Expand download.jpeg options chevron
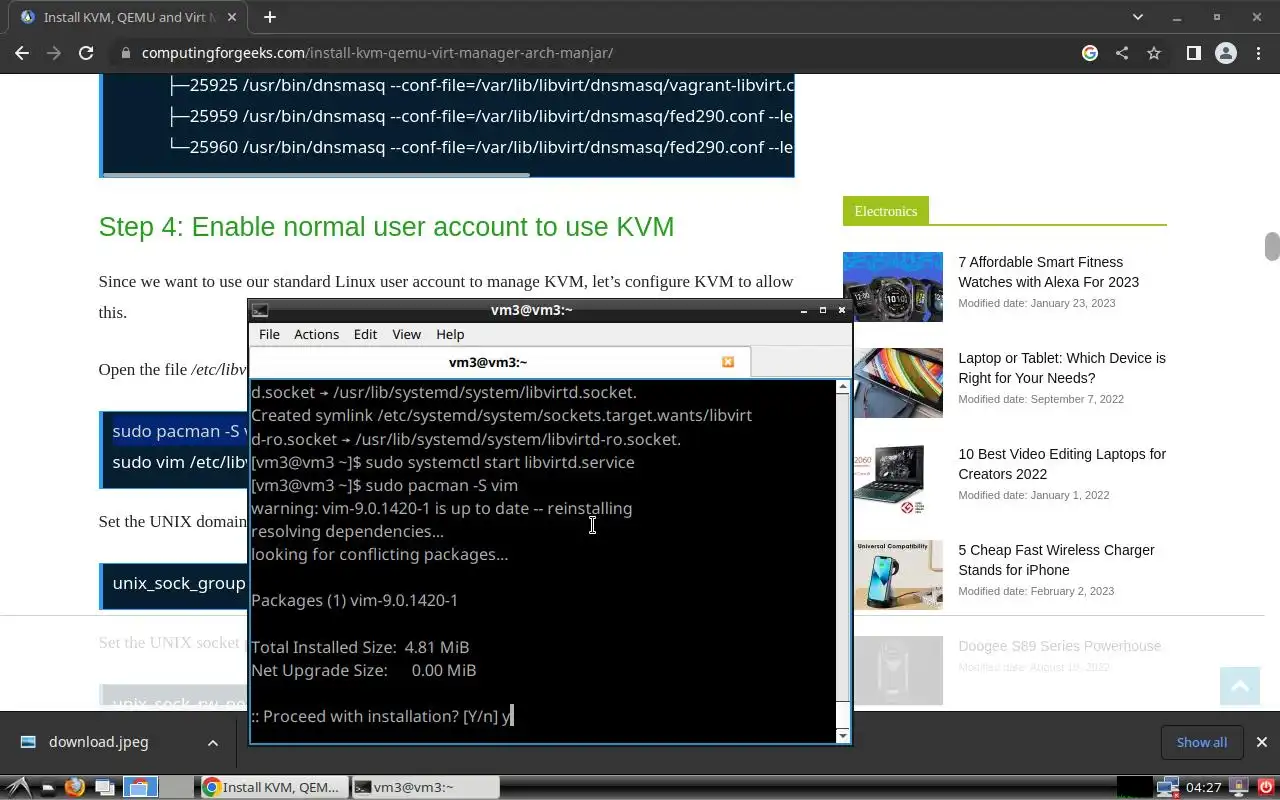The width and height of the screenshot is (1280, 800). (x=212, y=742)
